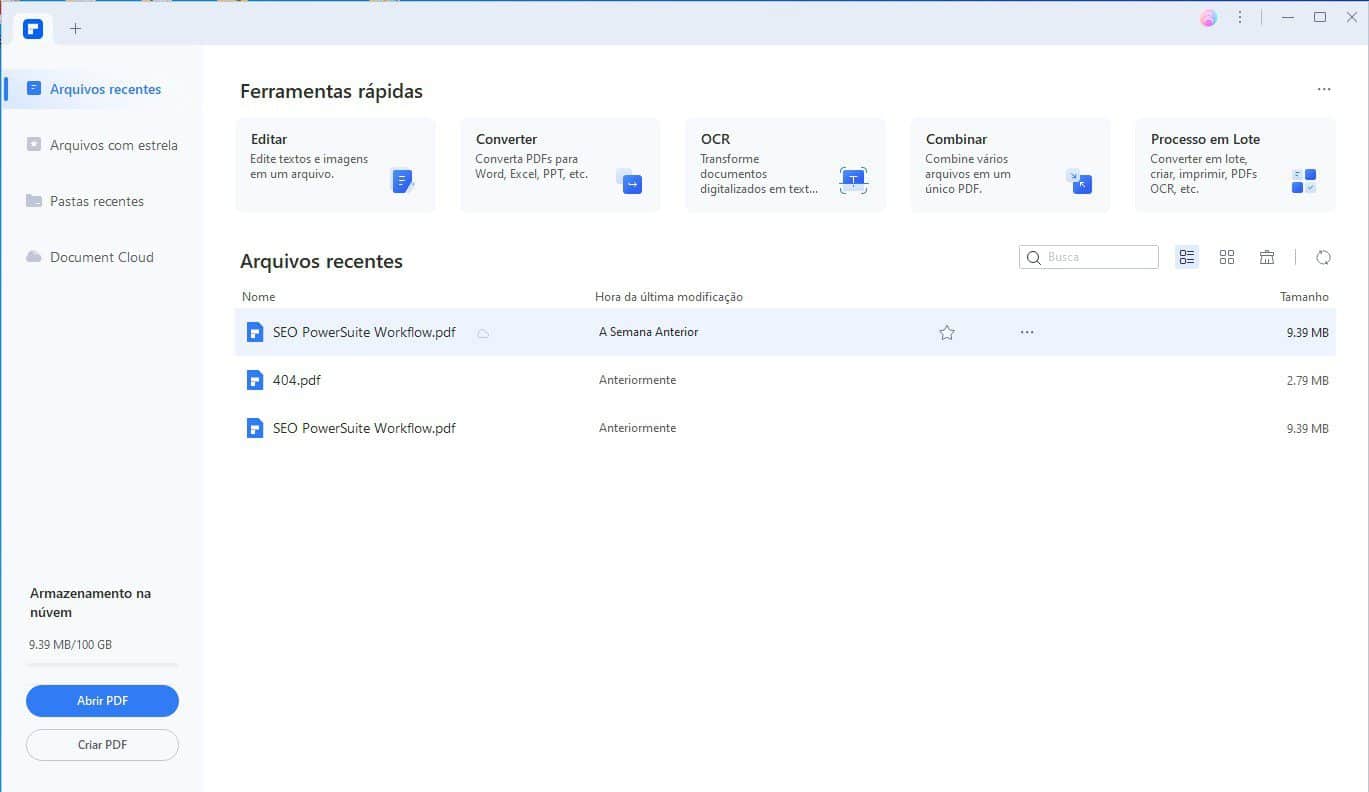Open more options for Ferramentas rápidas

[1324, 90]
